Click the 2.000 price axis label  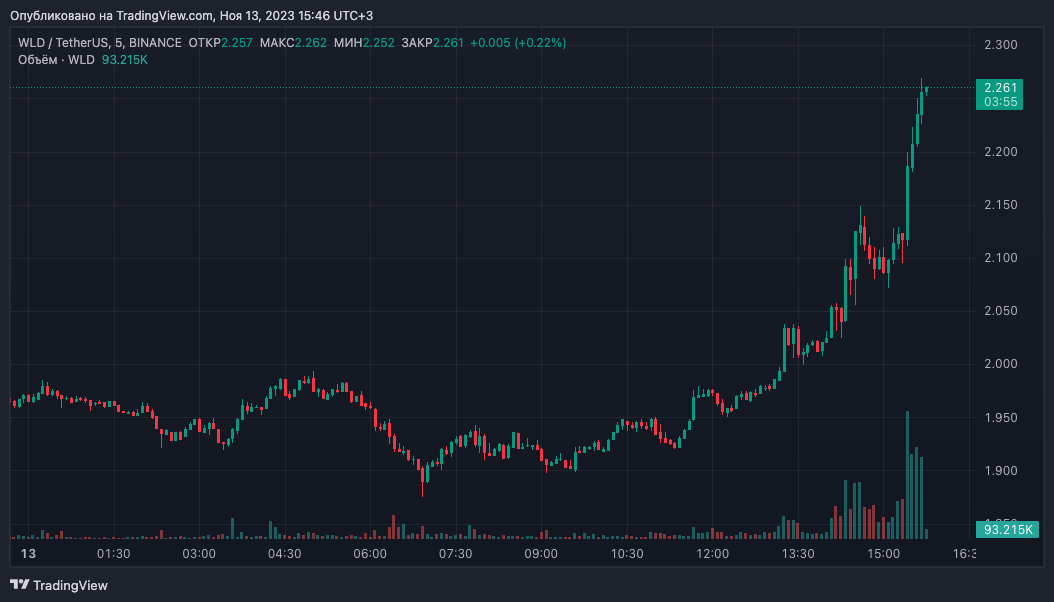click(x=1000, y=364)
